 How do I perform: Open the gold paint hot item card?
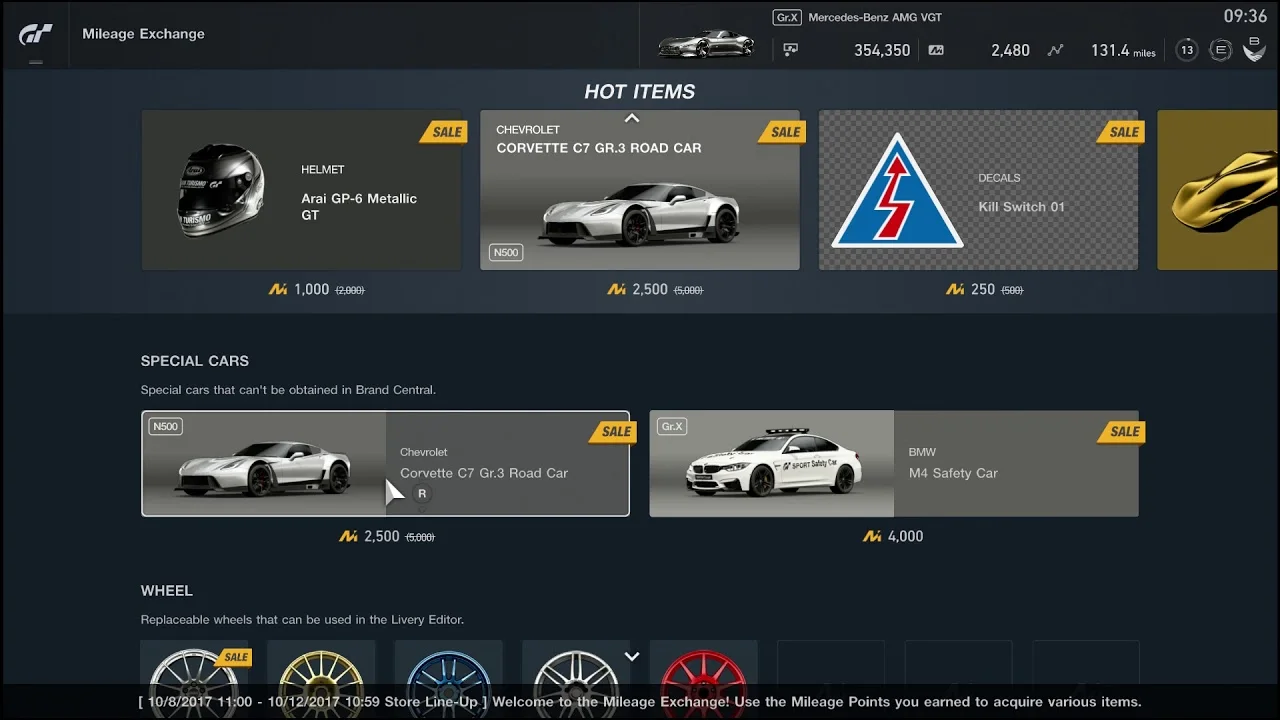click(x=1218, y=190)
